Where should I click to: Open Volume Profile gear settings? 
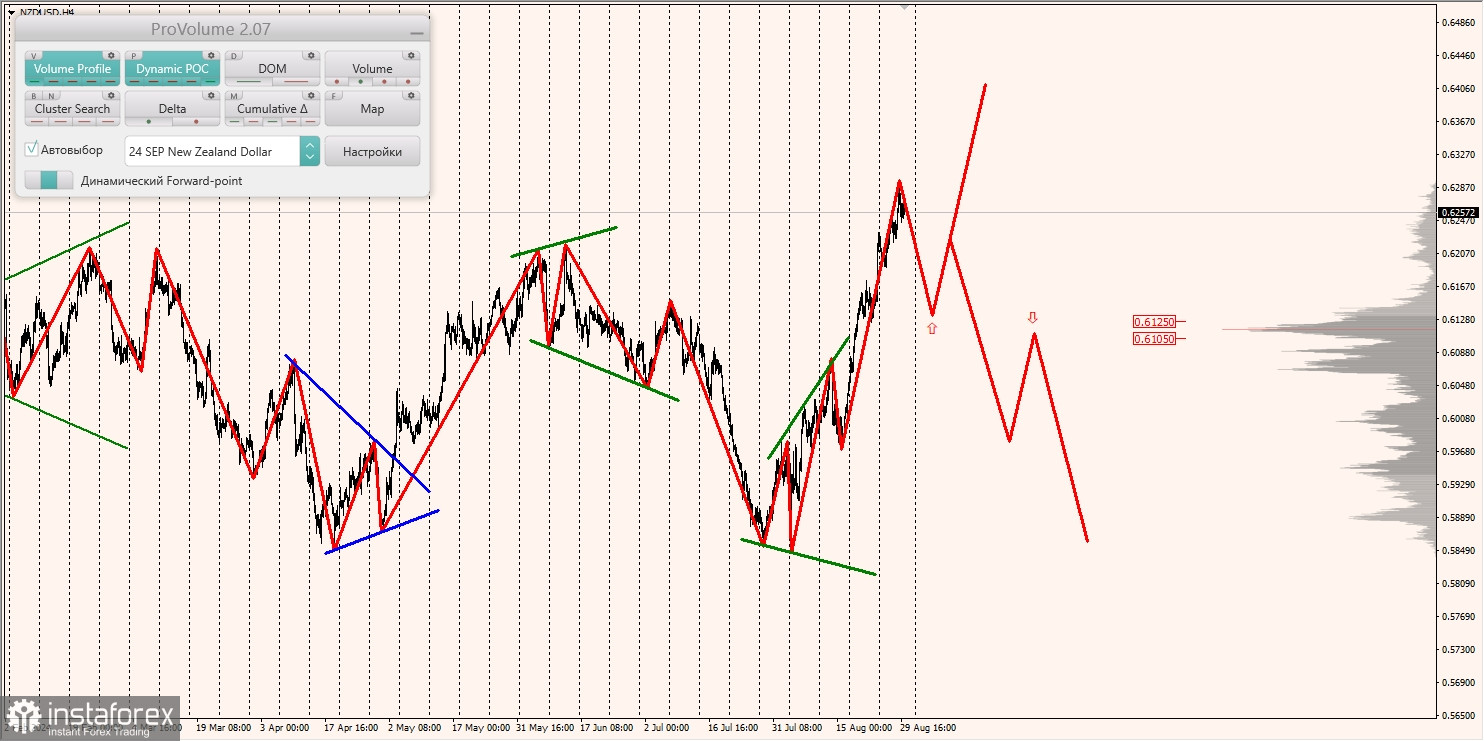point(111,56)
